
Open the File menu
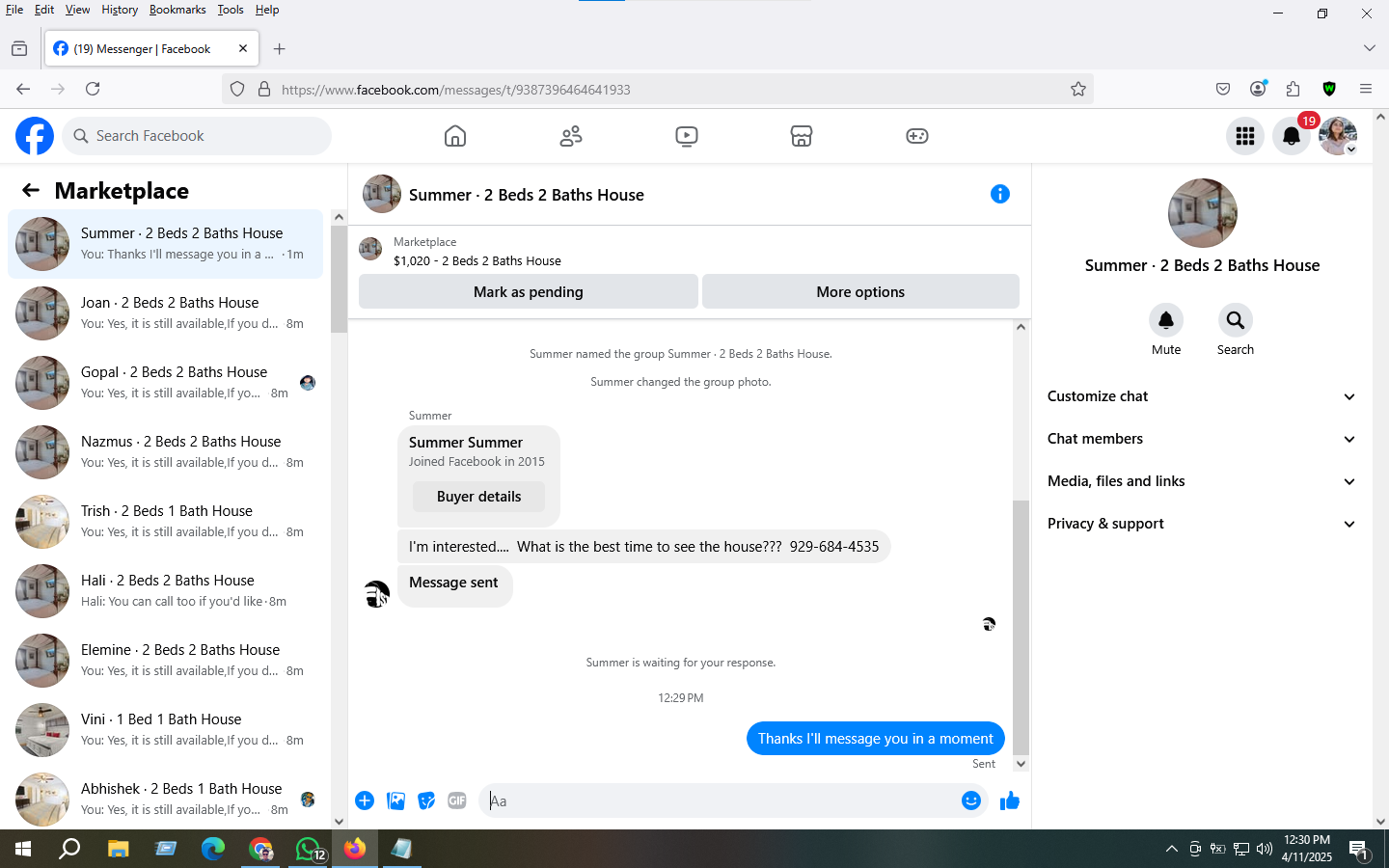(14, 10)
